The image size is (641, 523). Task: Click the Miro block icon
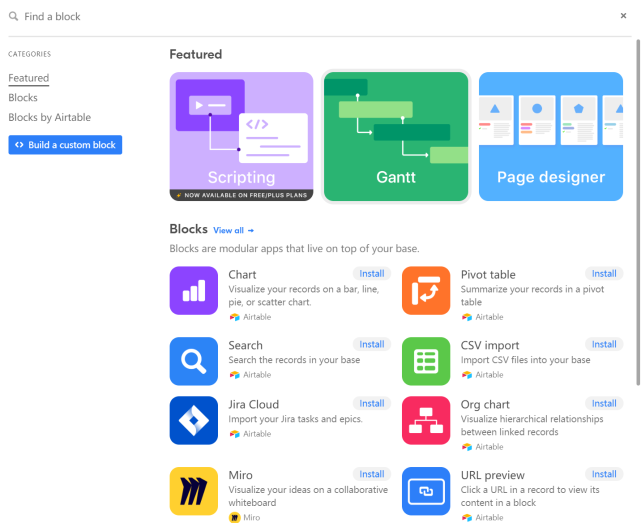tap(194, 491)
